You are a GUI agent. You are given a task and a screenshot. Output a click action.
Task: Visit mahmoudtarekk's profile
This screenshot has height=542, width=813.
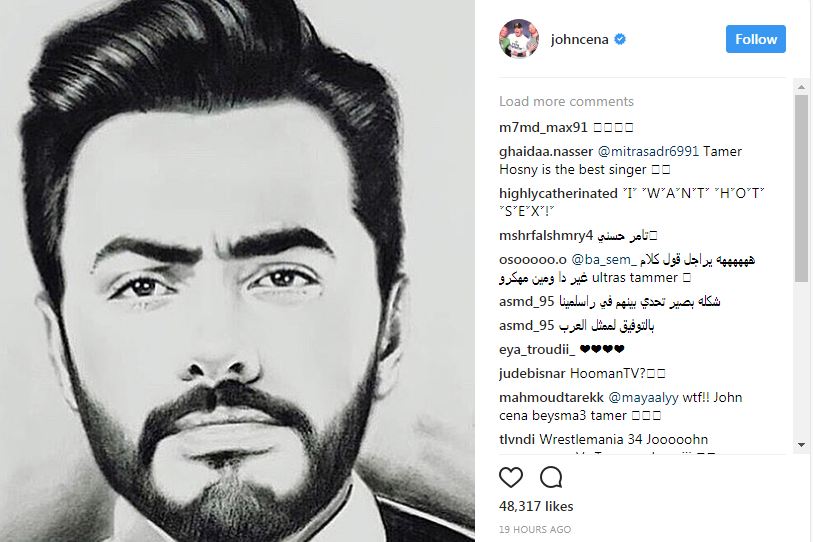[x=551, y=398]
